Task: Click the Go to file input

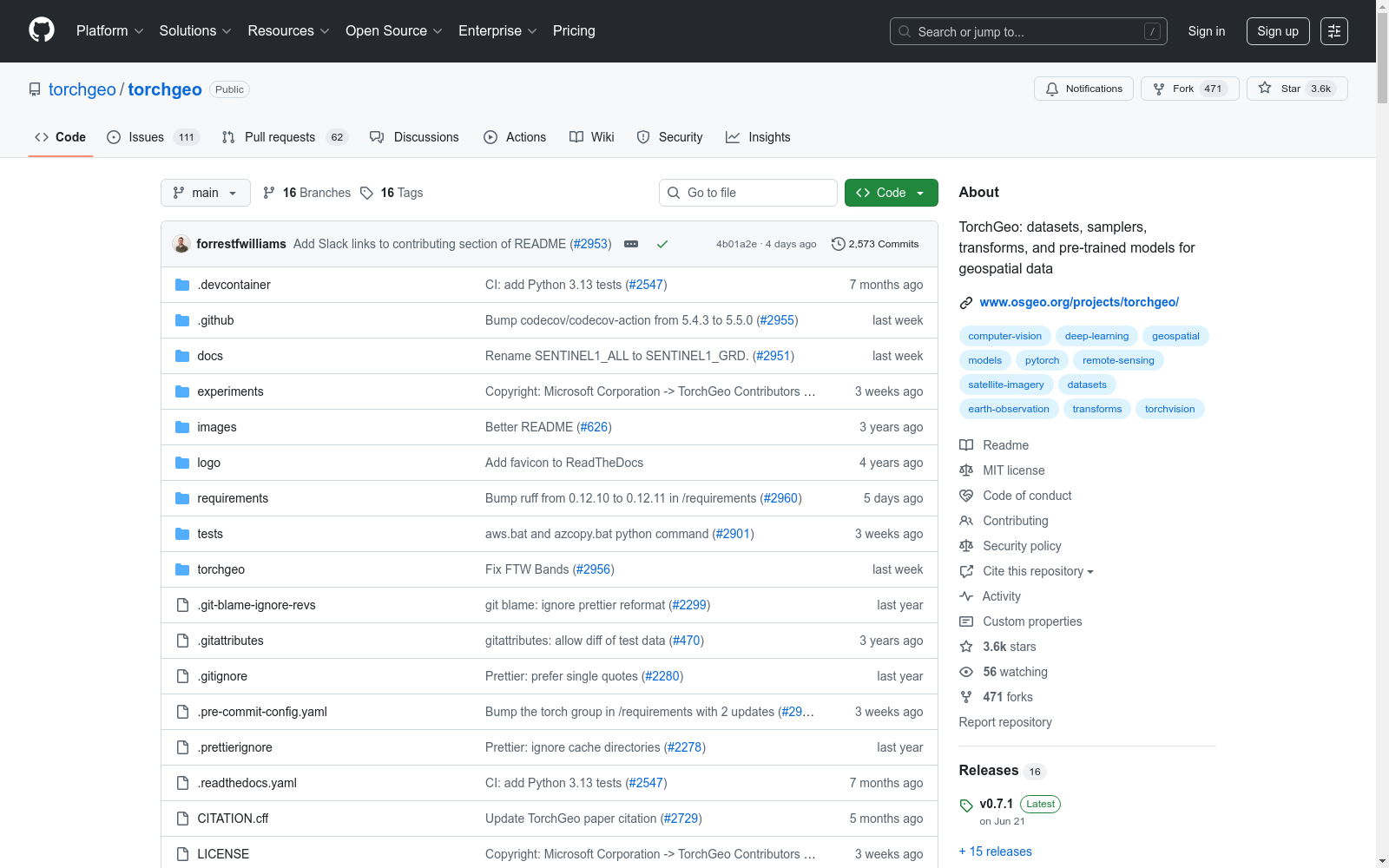Action: pos(748,193)
